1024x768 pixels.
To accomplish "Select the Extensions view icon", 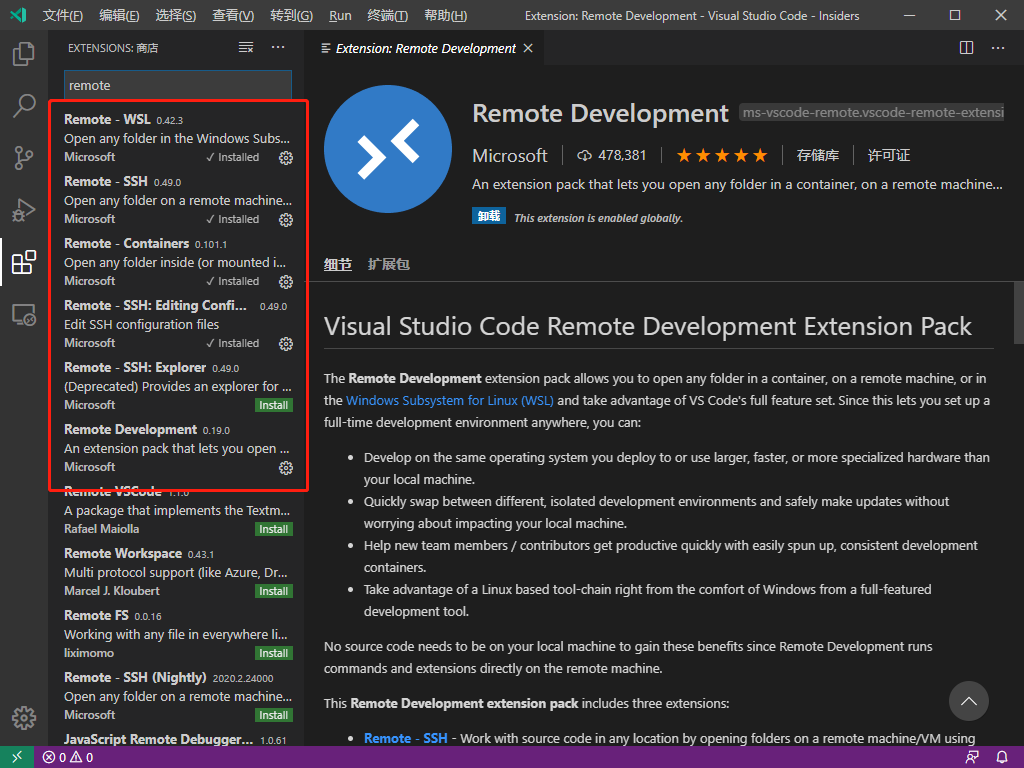I will click(24, 263).
